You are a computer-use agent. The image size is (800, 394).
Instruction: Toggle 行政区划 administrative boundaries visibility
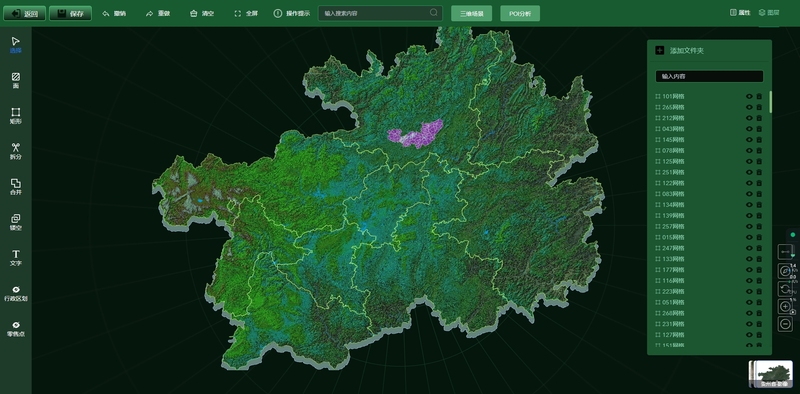(x=15, y=293)
